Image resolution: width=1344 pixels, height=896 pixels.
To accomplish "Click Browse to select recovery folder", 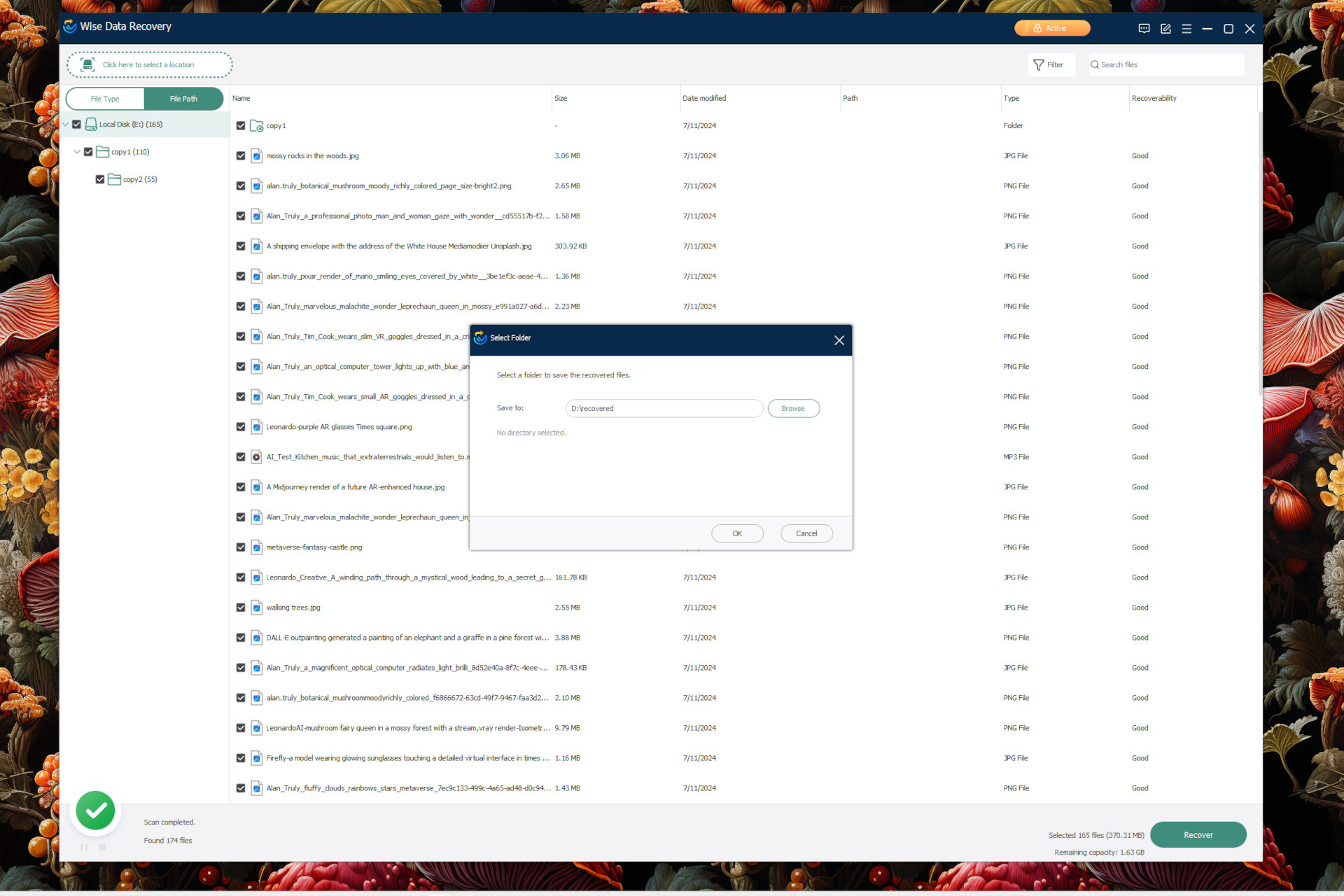I will click(x=793, y=407).
